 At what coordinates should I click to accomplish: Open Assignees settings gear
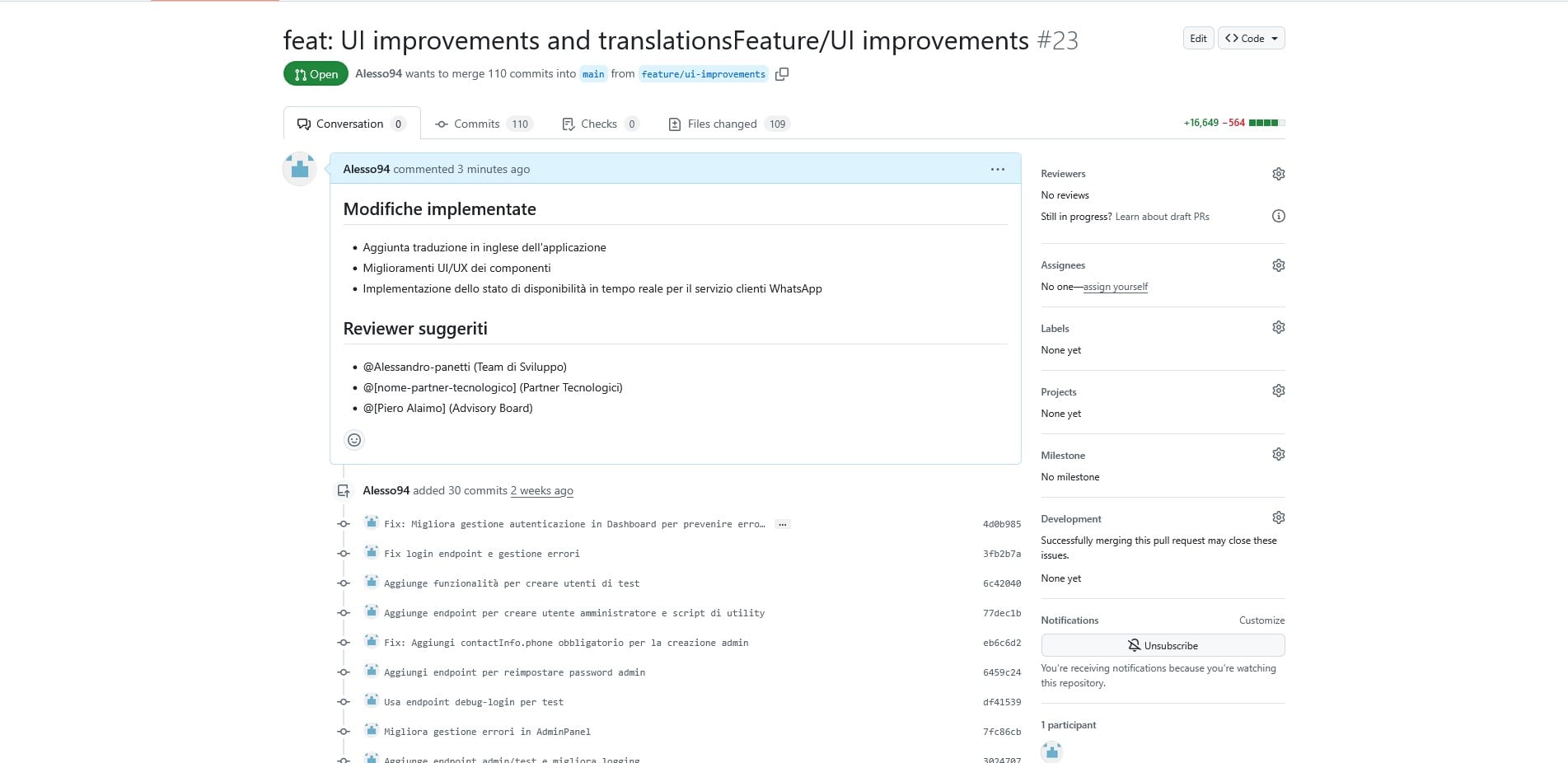pos(1278,264)
